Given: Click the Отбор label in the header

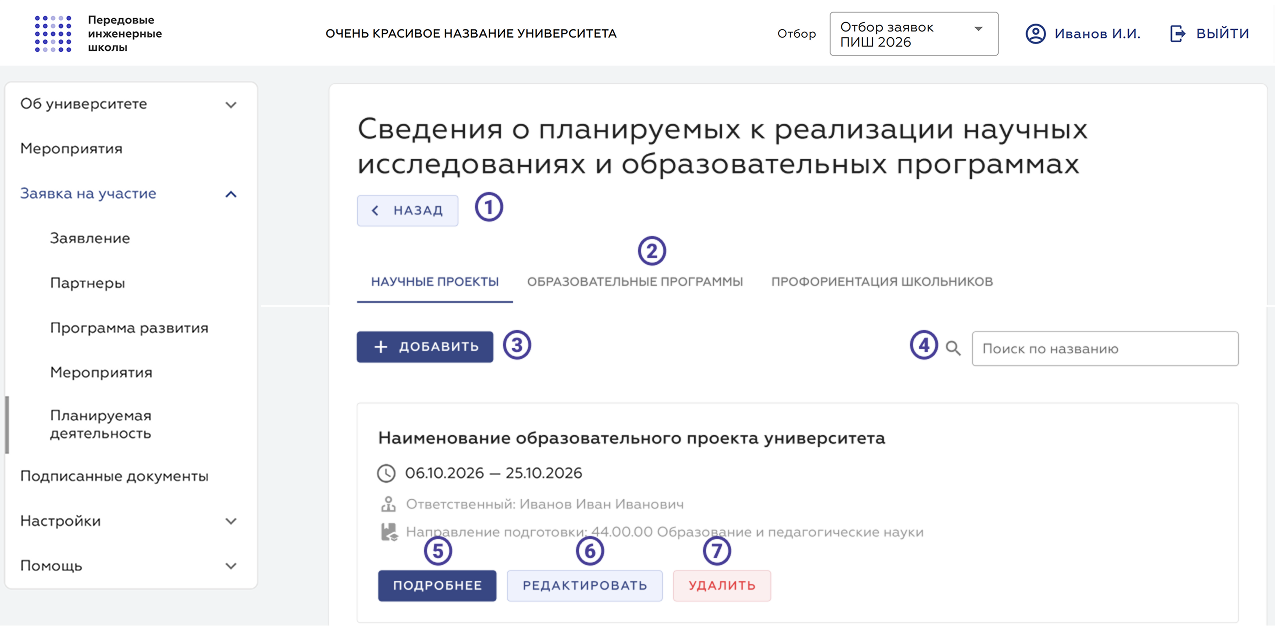Looking at the screenshot, I should point(797,34).
